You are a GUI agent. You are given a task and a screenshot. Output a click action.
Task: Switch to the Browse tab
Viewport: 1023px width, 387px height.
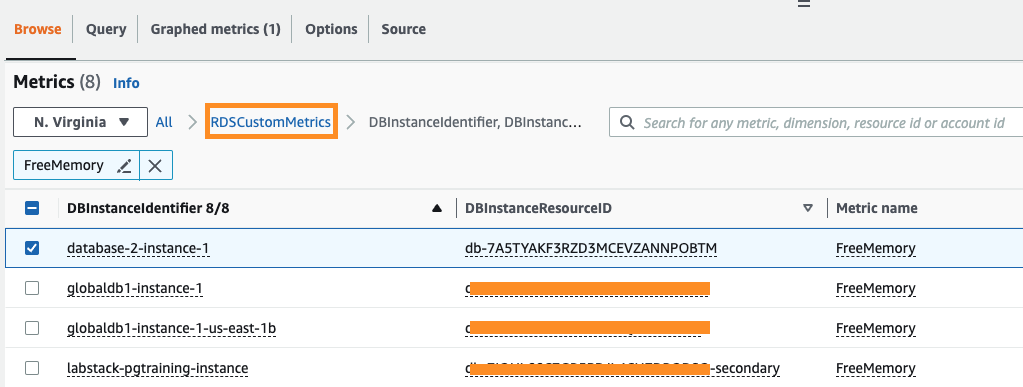38,29
